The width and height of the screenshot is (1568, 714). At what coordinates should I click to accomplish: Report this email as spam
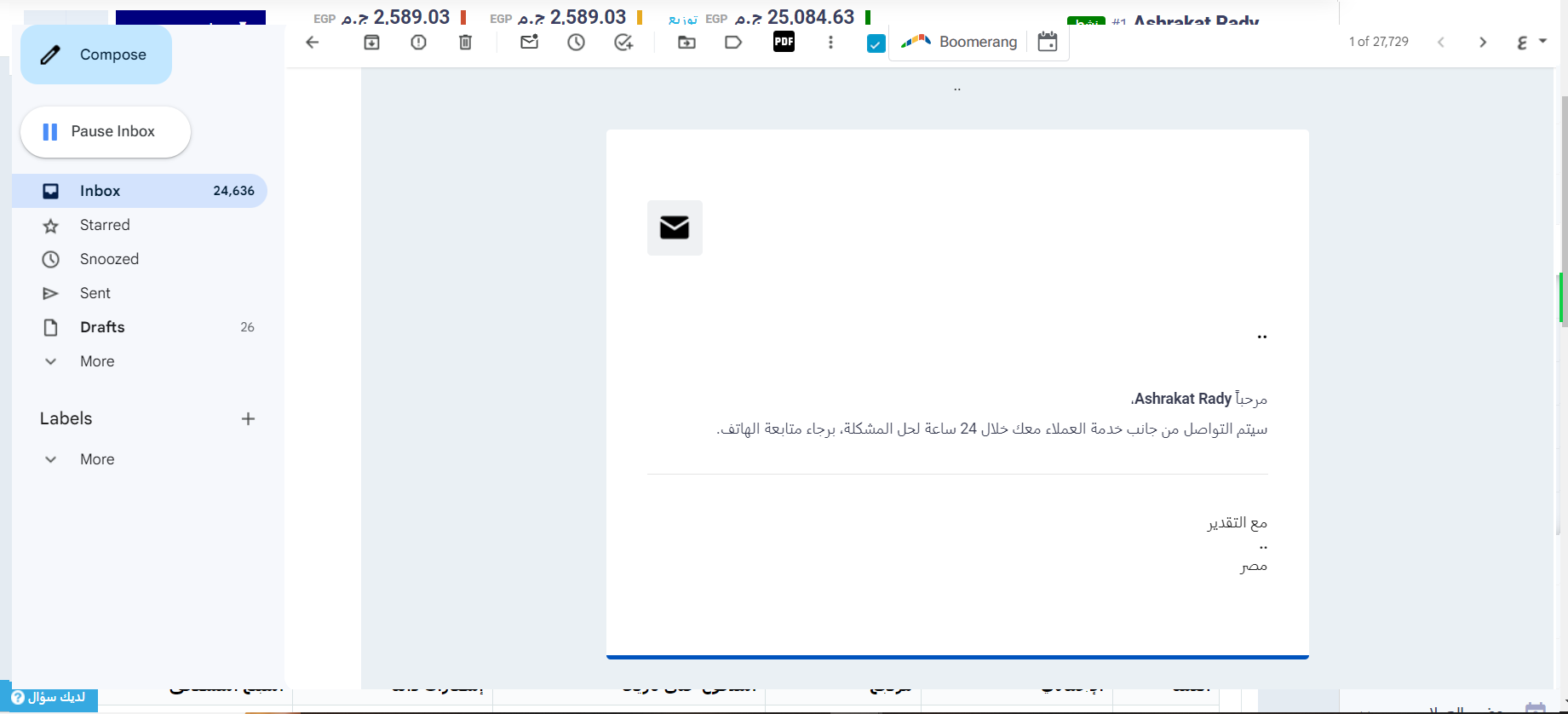[418, 42]
